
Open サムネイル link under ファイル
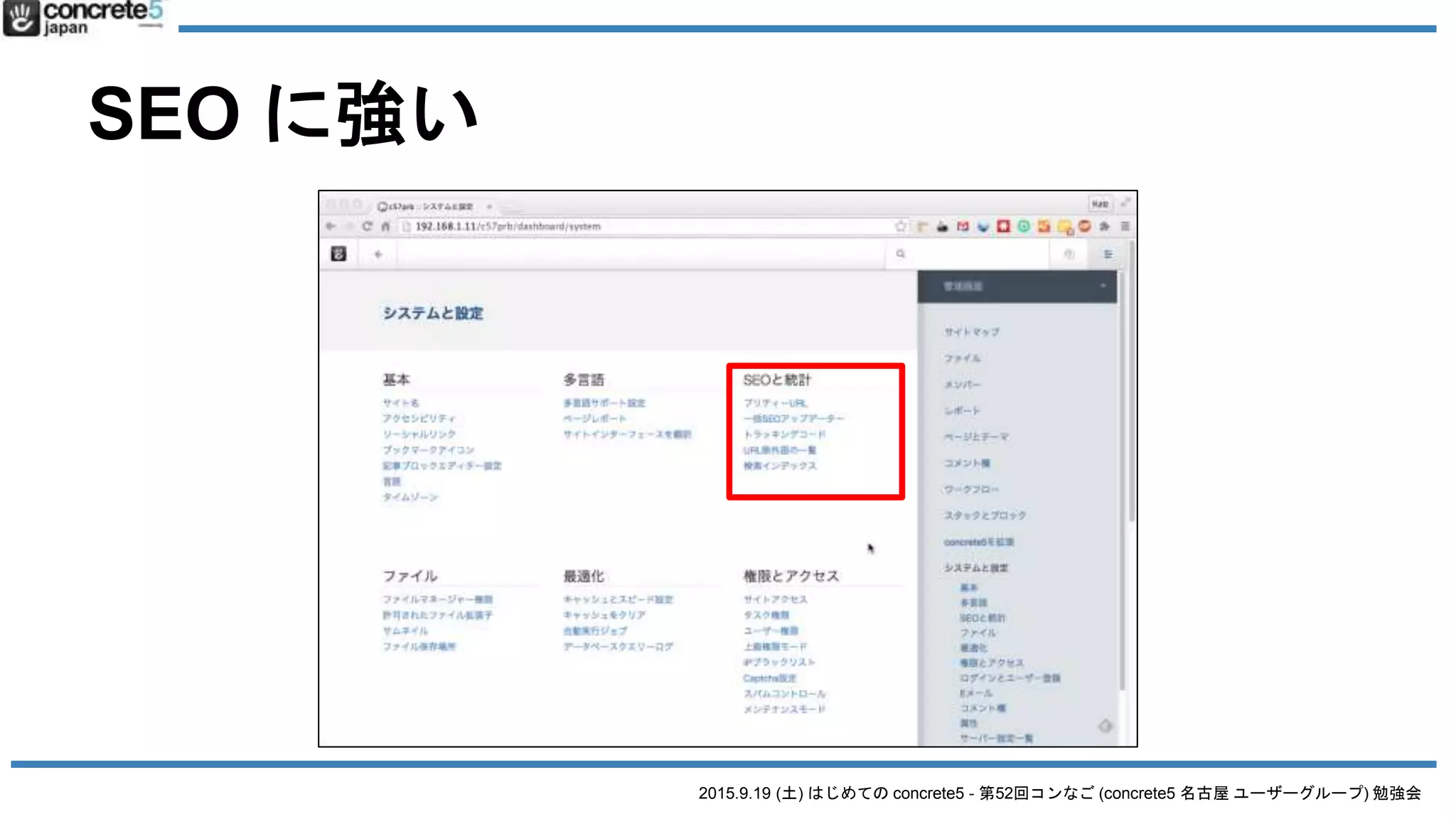pyautogui.click(x=405, y=630)
